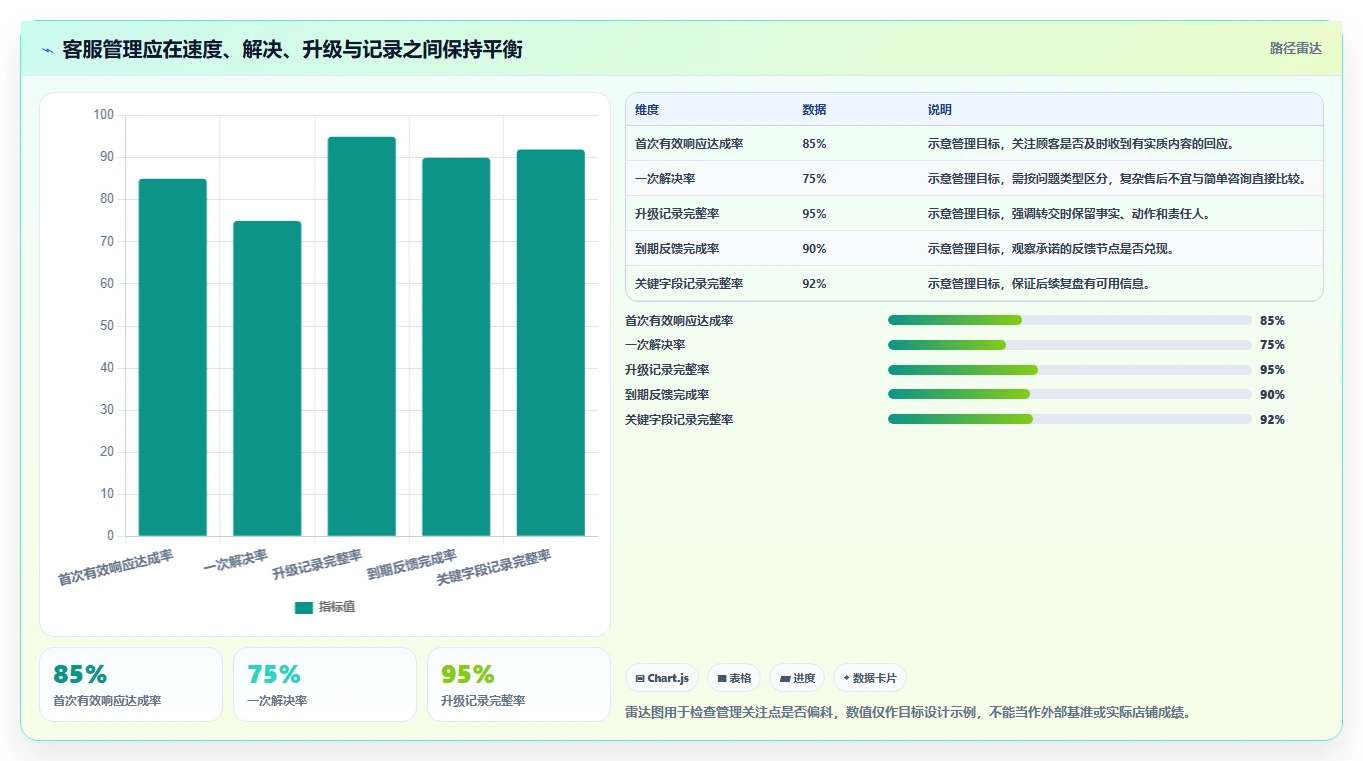
Task: Click the x-axis label 关键字段记录完整率
Action: (494, 568)
